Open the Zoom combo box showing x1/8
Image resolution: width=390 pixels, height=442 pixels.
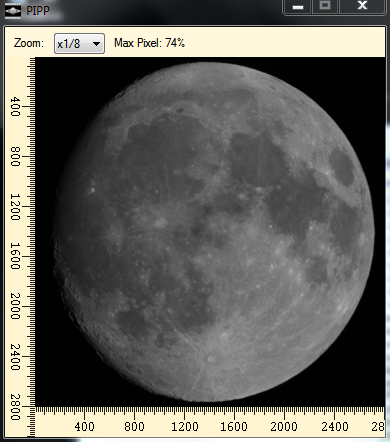[x=79, y=43]
